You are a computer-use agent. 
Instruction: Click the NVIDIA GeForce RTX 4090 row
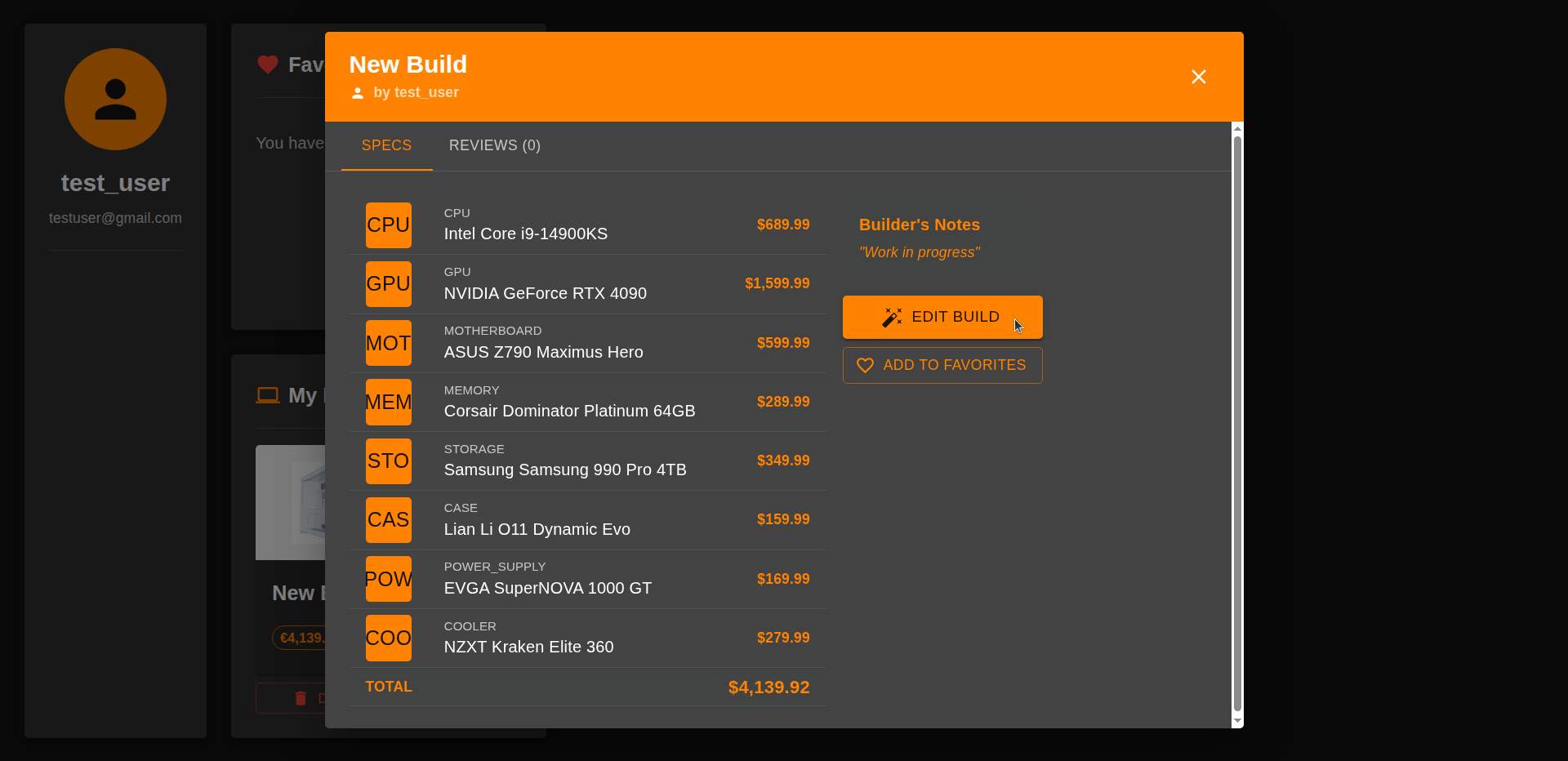click(x=587, y=284)
